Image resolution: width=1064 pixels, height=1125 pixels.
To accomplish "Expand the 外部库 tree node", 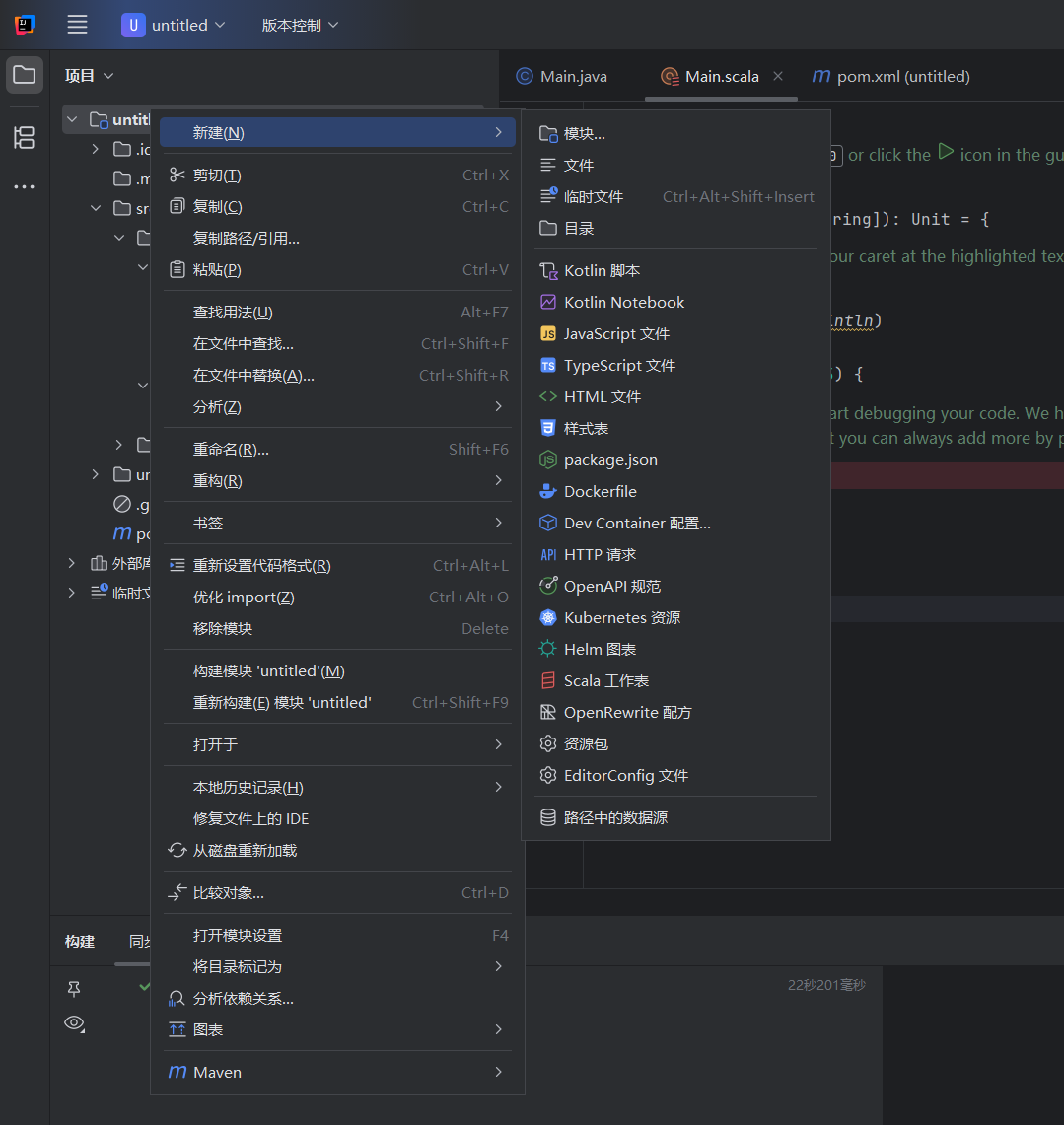I will [70, 563].
